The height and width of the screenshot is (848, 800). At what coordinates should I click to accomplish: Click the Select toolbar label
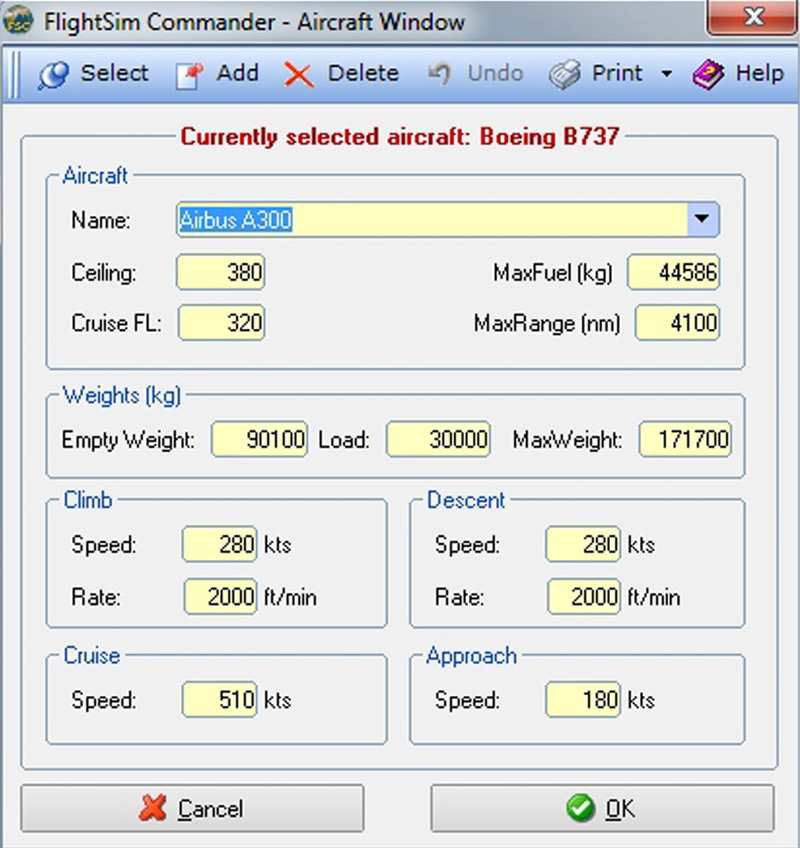coord(114,73)
